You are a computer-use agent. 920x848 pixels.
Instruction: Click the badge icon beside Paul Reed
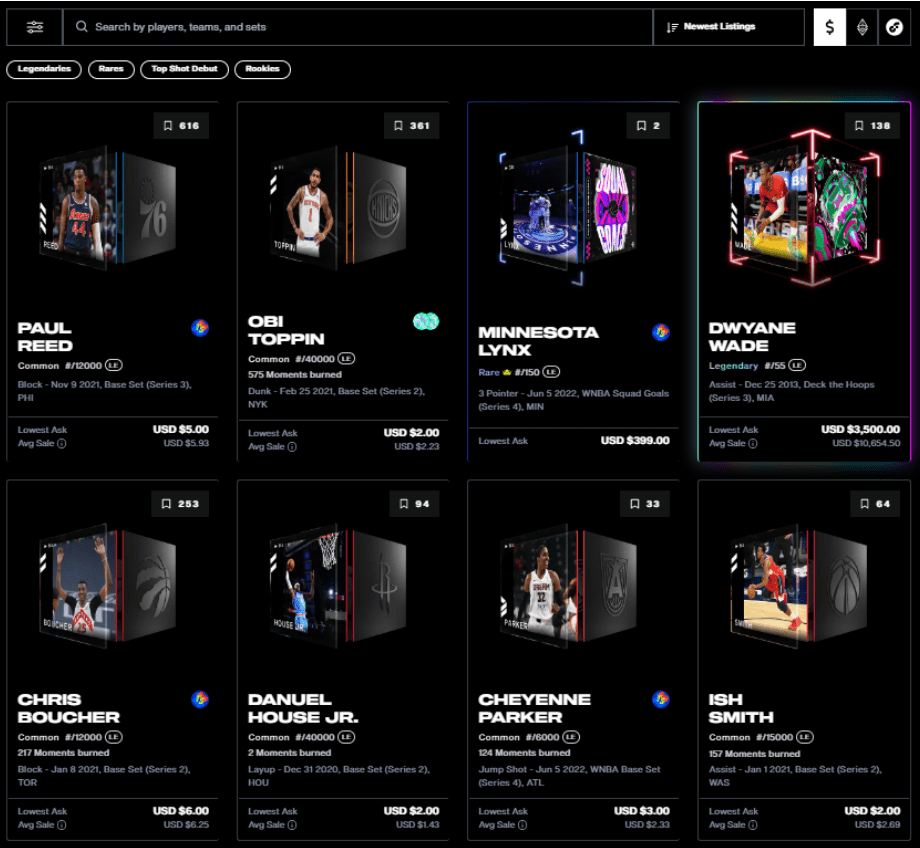tap(200, 327)
